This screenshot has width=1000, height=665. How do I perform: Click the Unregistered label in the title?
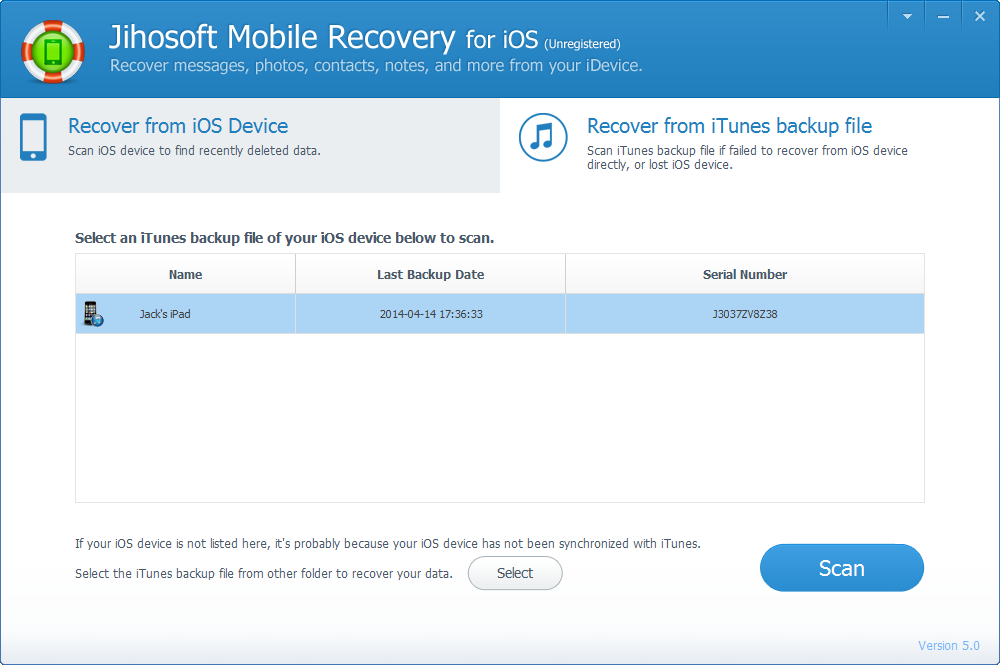(x=583, y=43)
